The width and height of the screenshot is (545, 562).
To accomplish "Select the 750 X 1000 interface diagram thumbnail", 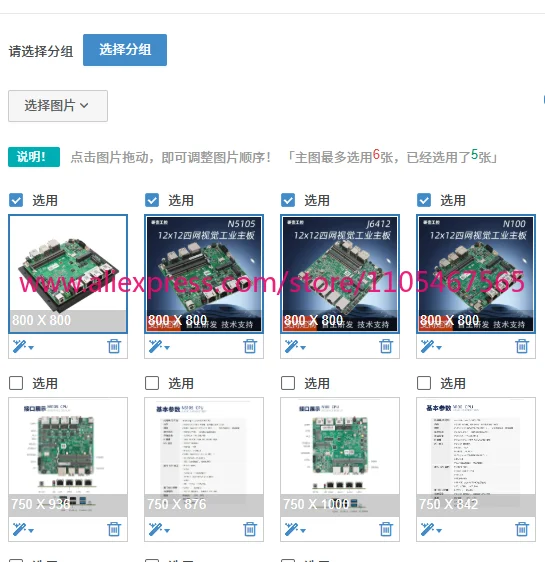I will (340, 457).
